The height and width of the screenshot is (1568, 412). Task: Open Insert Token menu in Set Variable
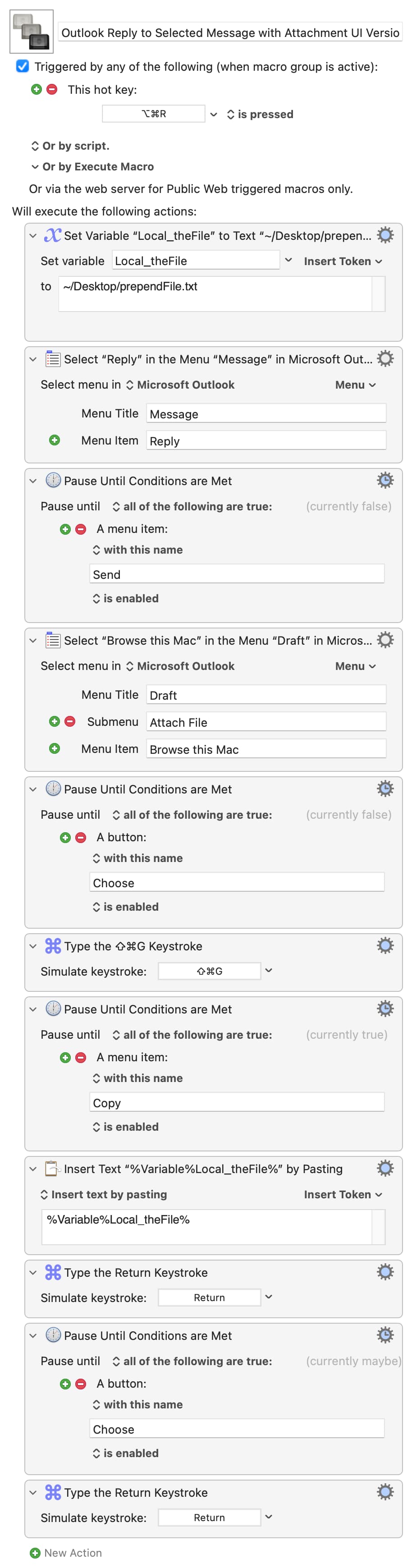tap(343, 261)
